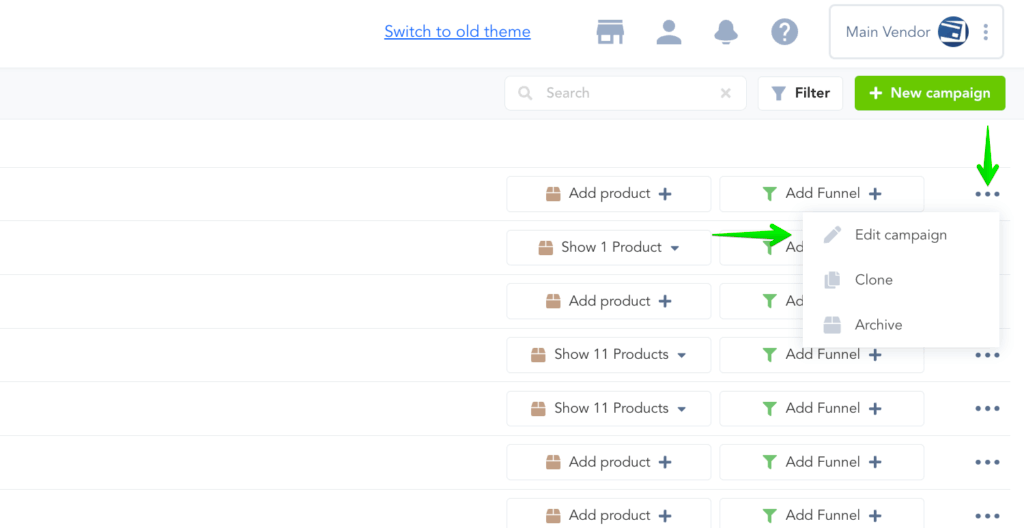Screen dimensions: 1024x528
Task: Click into the Search input field
Action: (x=625, y=93)
